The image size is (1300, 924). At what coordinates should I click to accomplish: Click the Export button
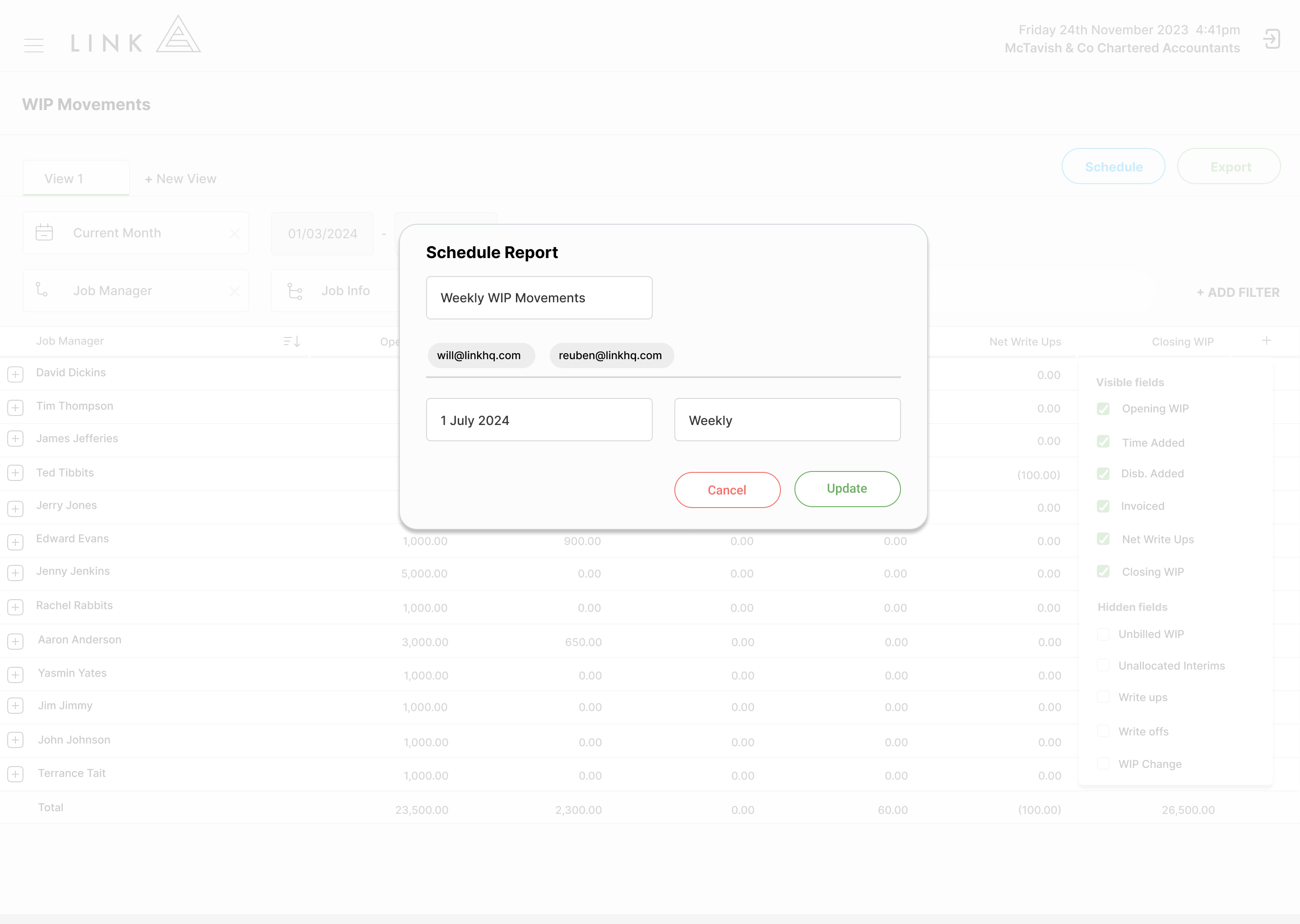(1230, 166)
